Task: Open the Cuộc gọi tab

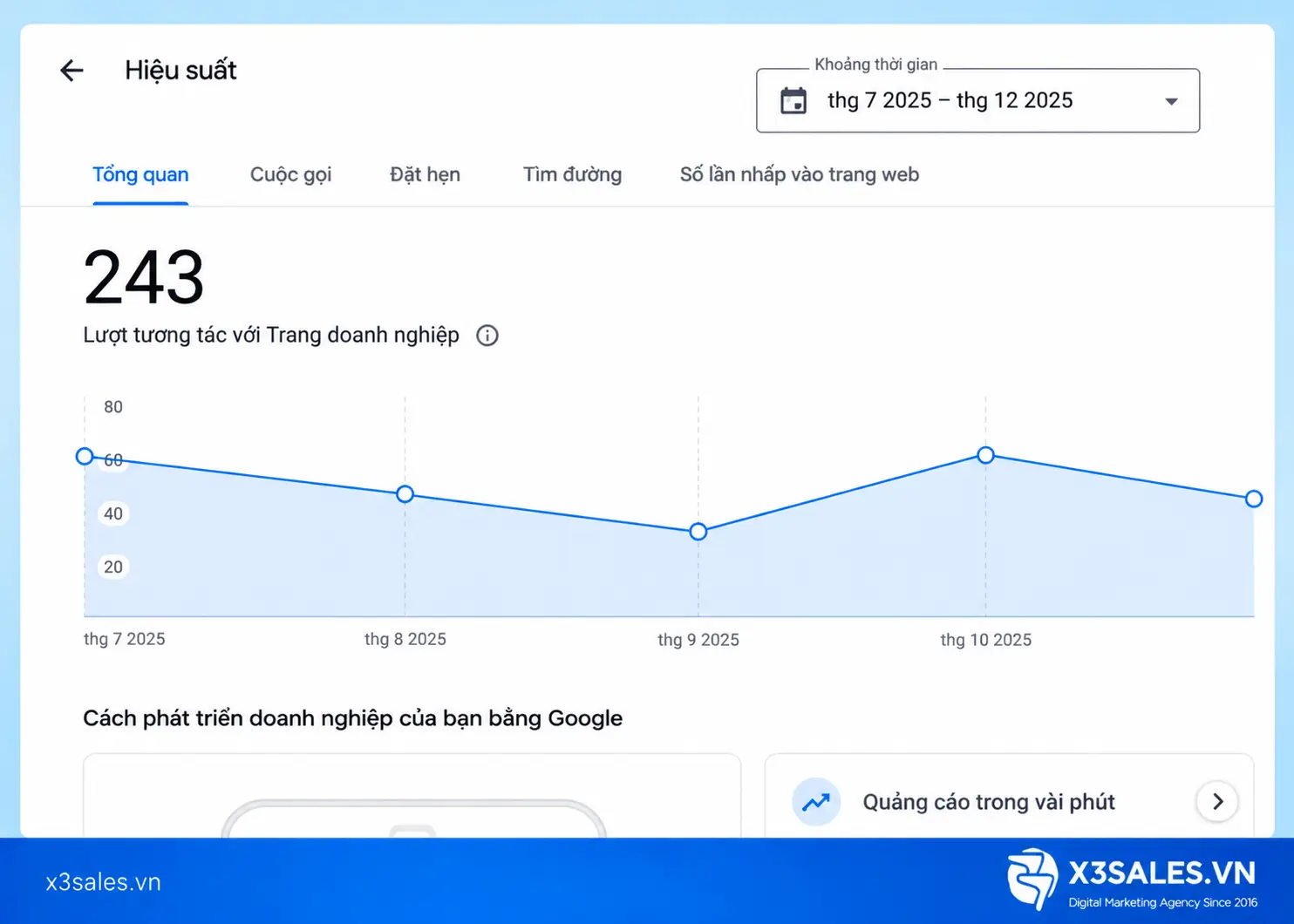Action: point(290,174)
